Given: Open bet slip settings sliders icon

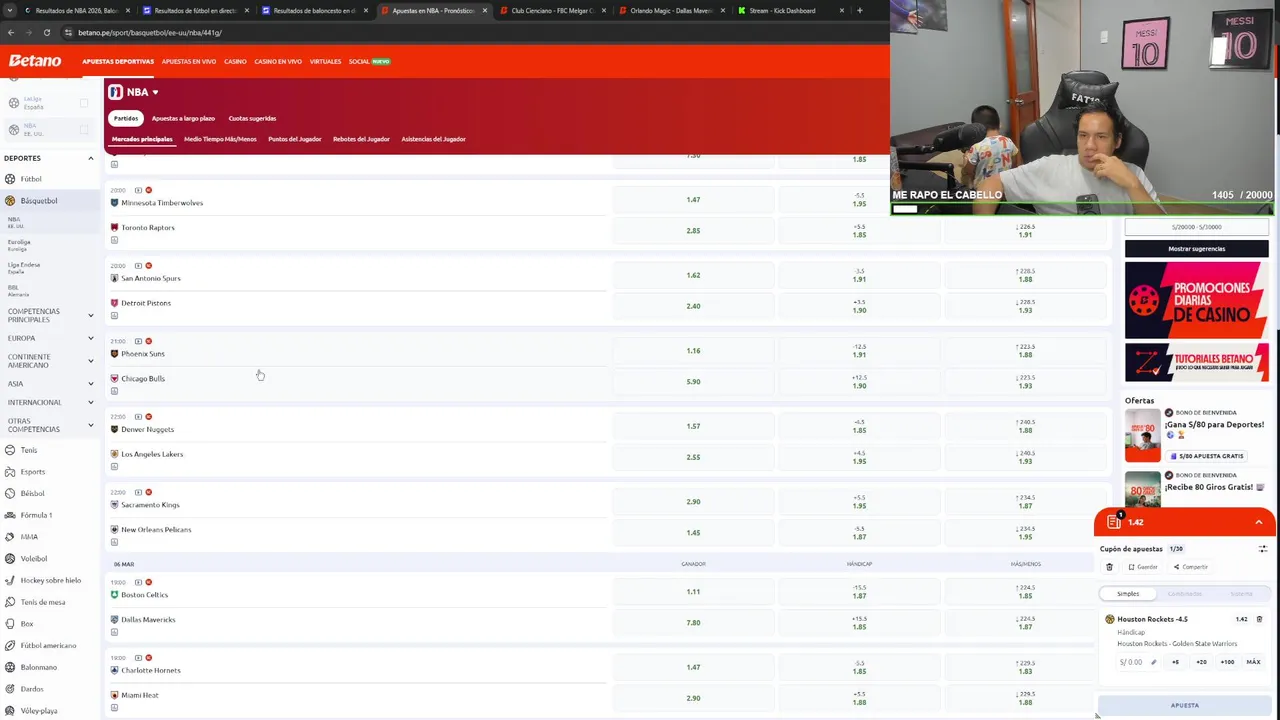Looking at the screenshot, I should point(1262,549).
